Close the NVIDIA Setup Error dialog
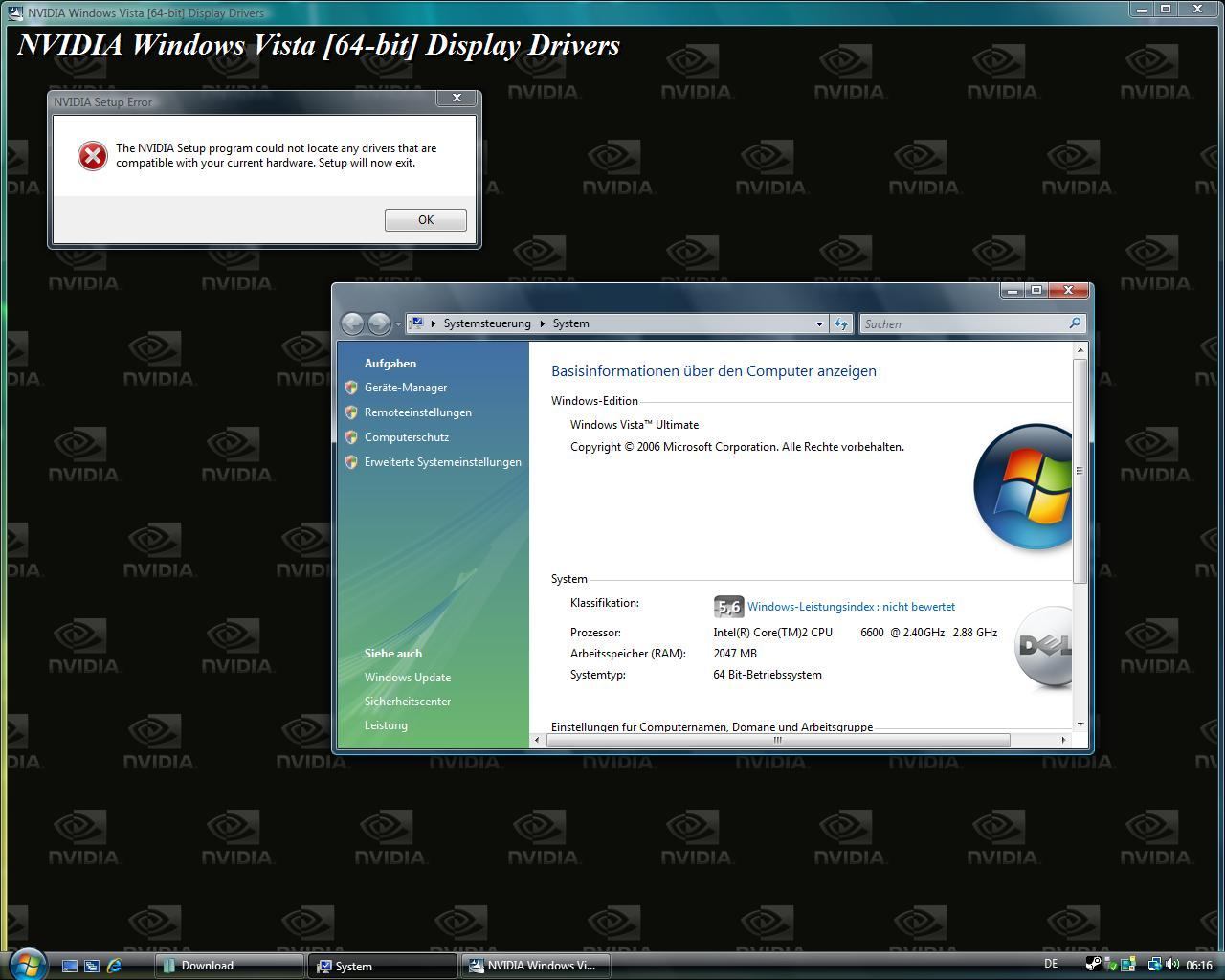Image resolution: width=1225 pixels, height=980 pixels. [457, 98]
